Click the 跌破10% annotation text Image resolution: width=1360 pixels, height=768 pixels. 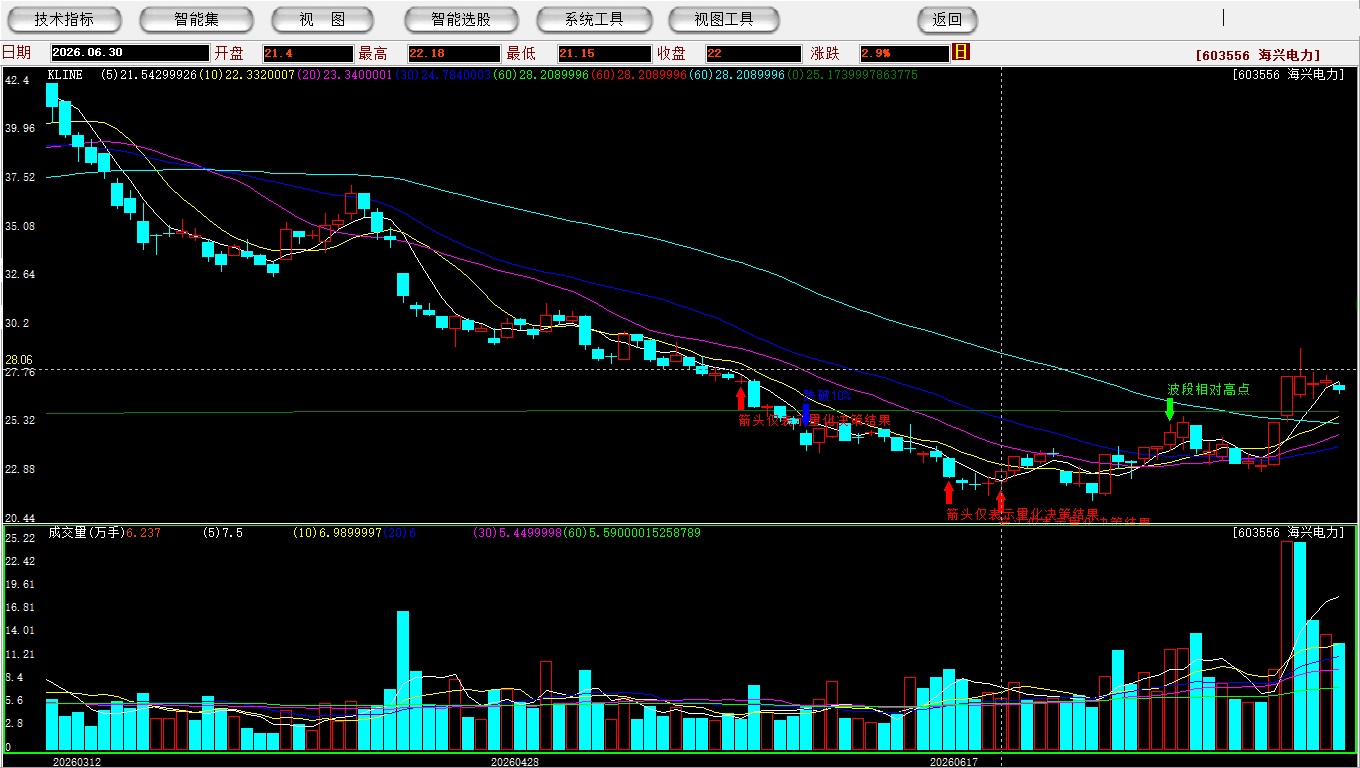click(x=827, y=395)
